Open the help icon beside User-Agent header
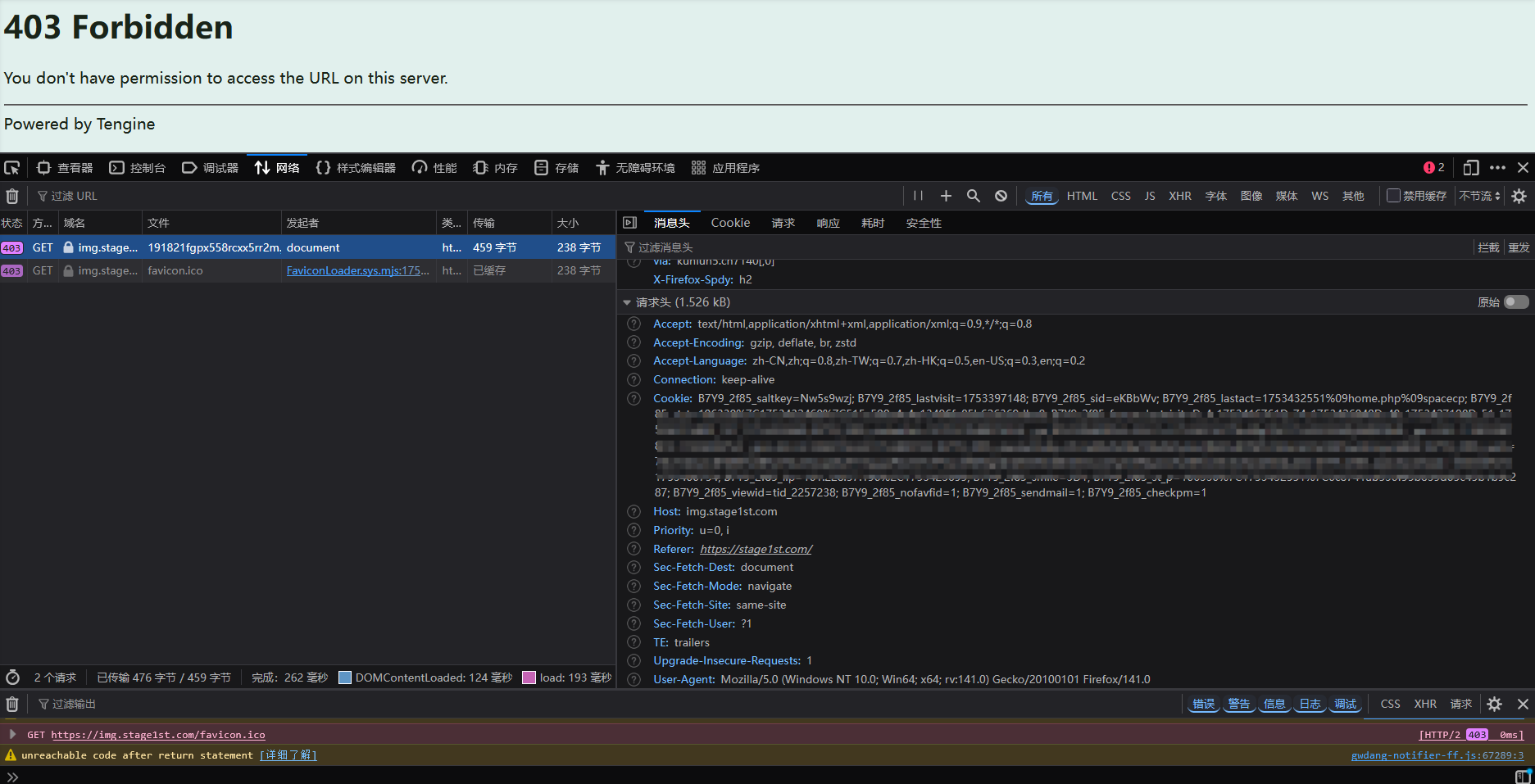 [634, 679]
